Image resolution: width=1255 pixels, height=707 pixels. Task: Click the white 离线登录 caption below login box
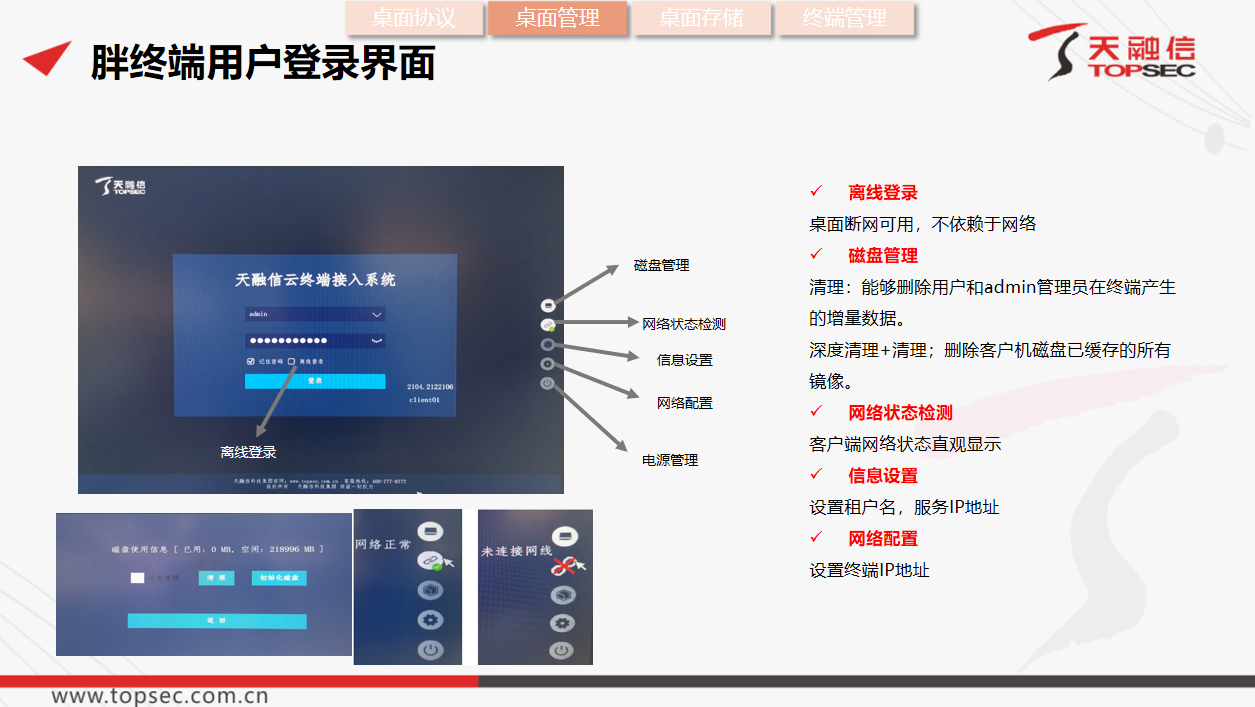pyautogui.click(x=248, y=452)
